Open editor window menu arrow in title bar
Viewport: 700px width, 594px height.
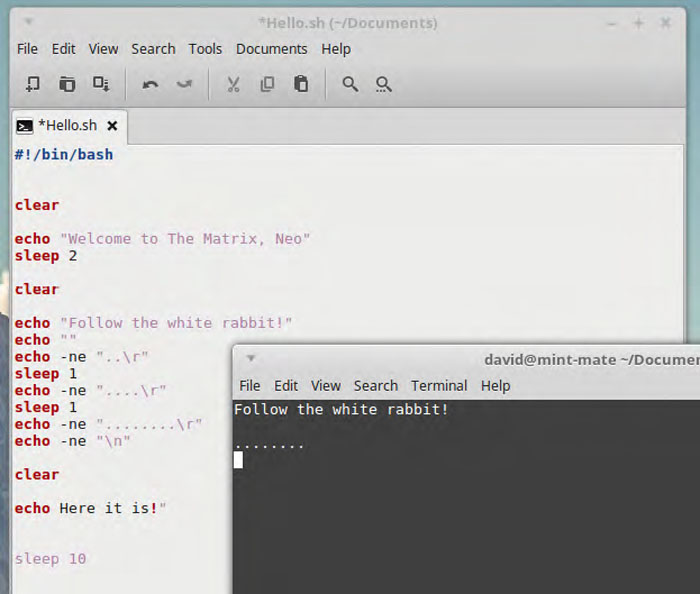(28, 21)
